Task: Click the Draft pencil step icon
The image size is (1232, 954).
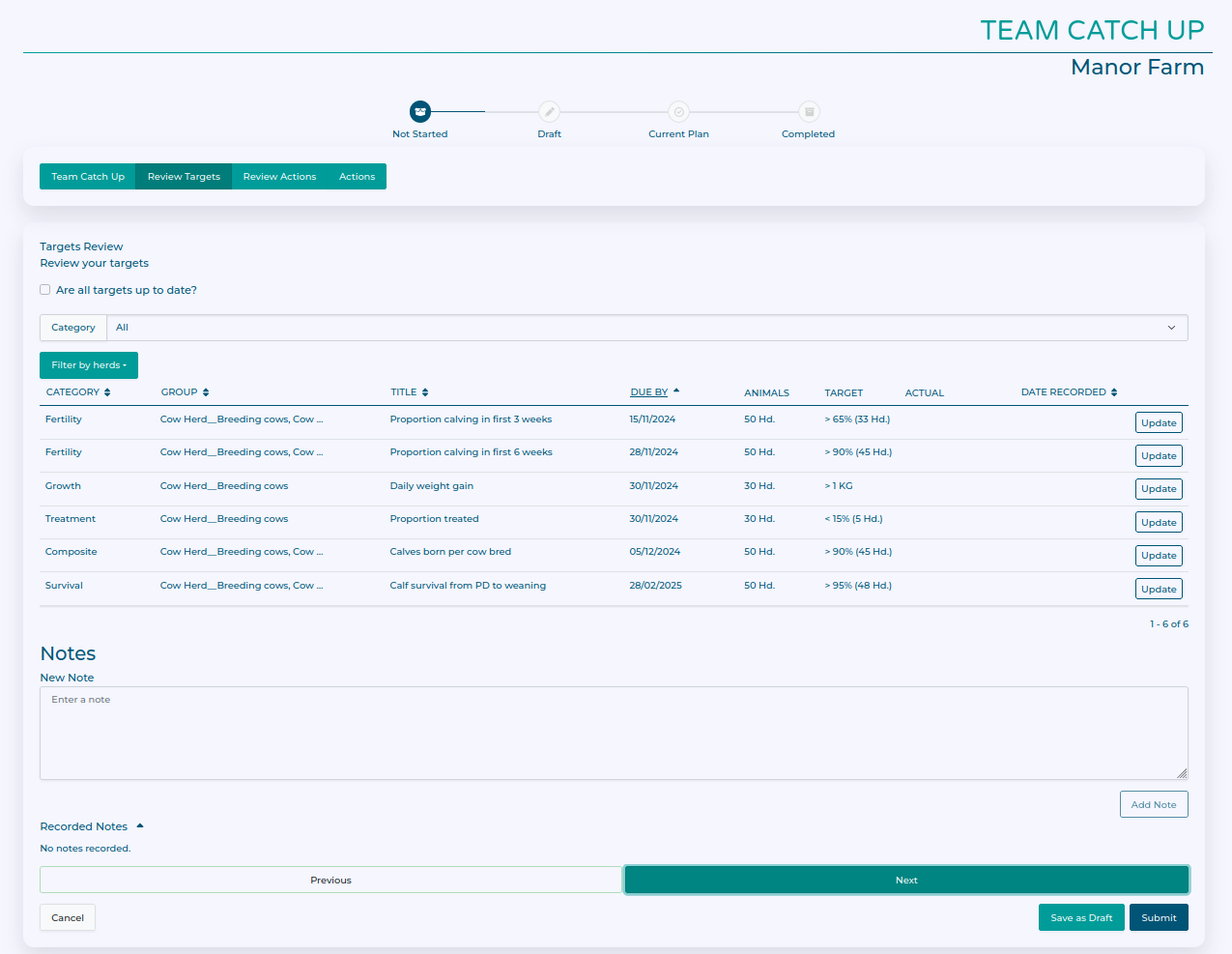Action: [x=549, y=112]
